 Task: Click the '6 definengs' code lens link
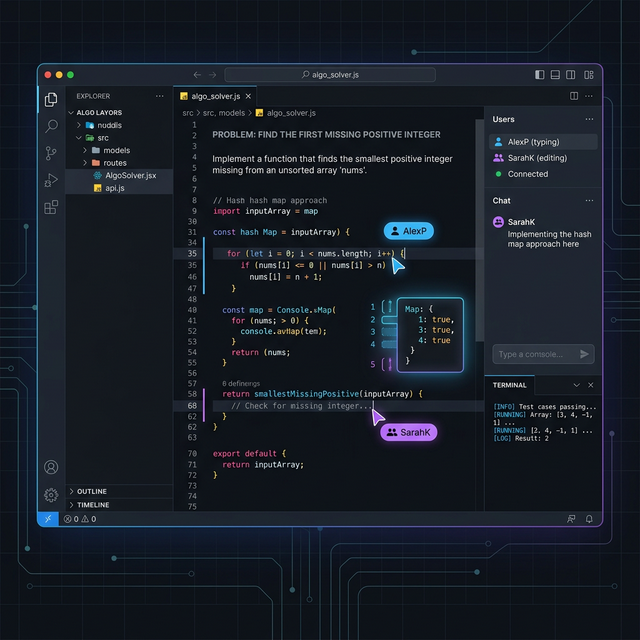pyautogui.click(x=241, y=384)
